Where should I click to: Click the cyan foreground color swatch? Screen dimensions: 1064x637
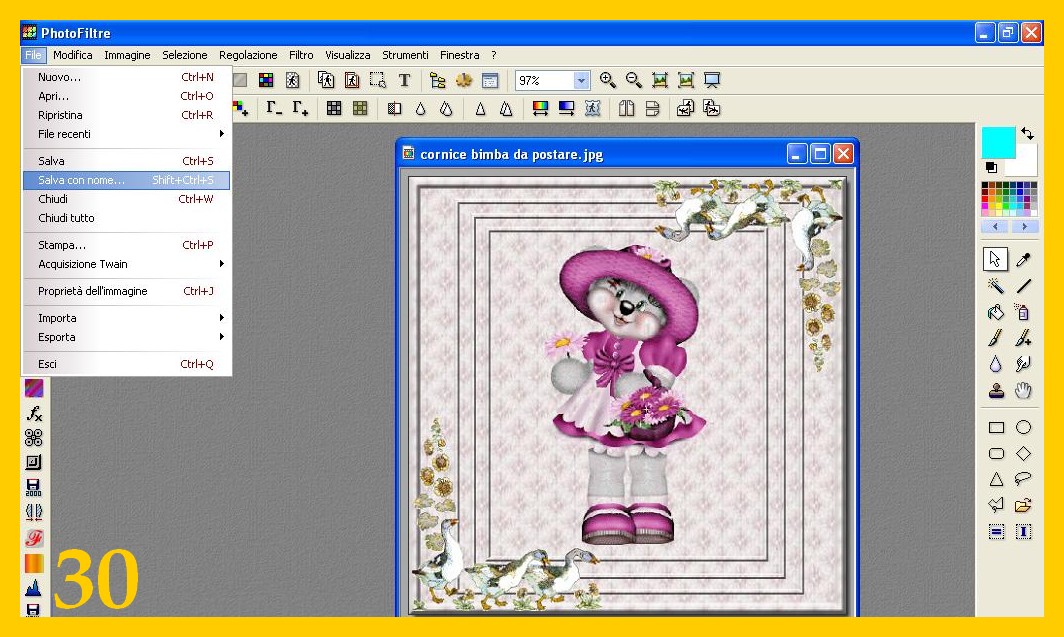pyautogui.click(x=997, y=141)
